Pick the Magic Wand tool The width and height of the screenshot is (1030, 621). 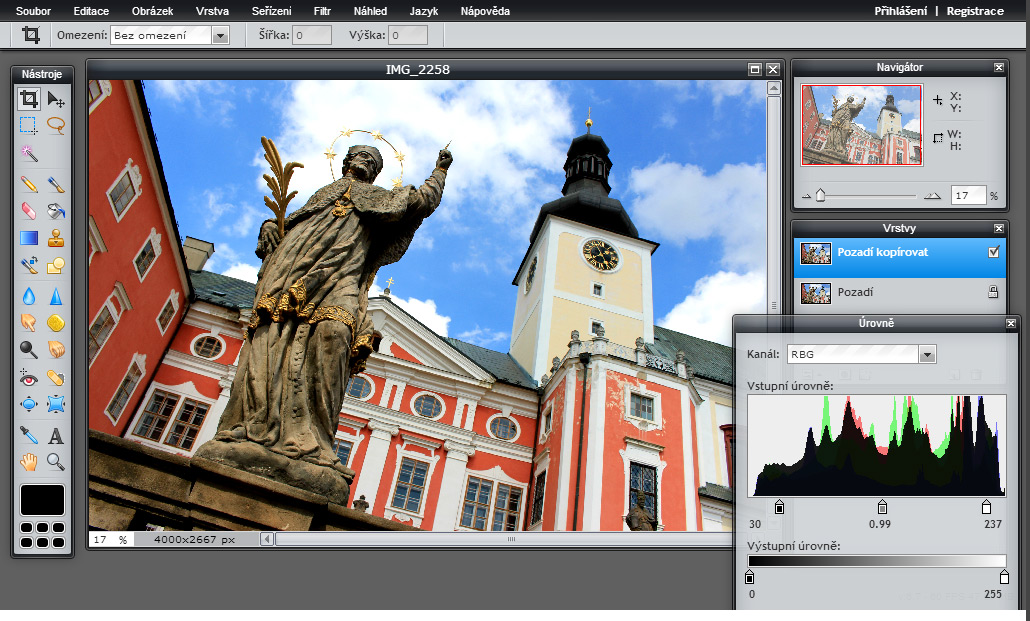click(29, 154)
